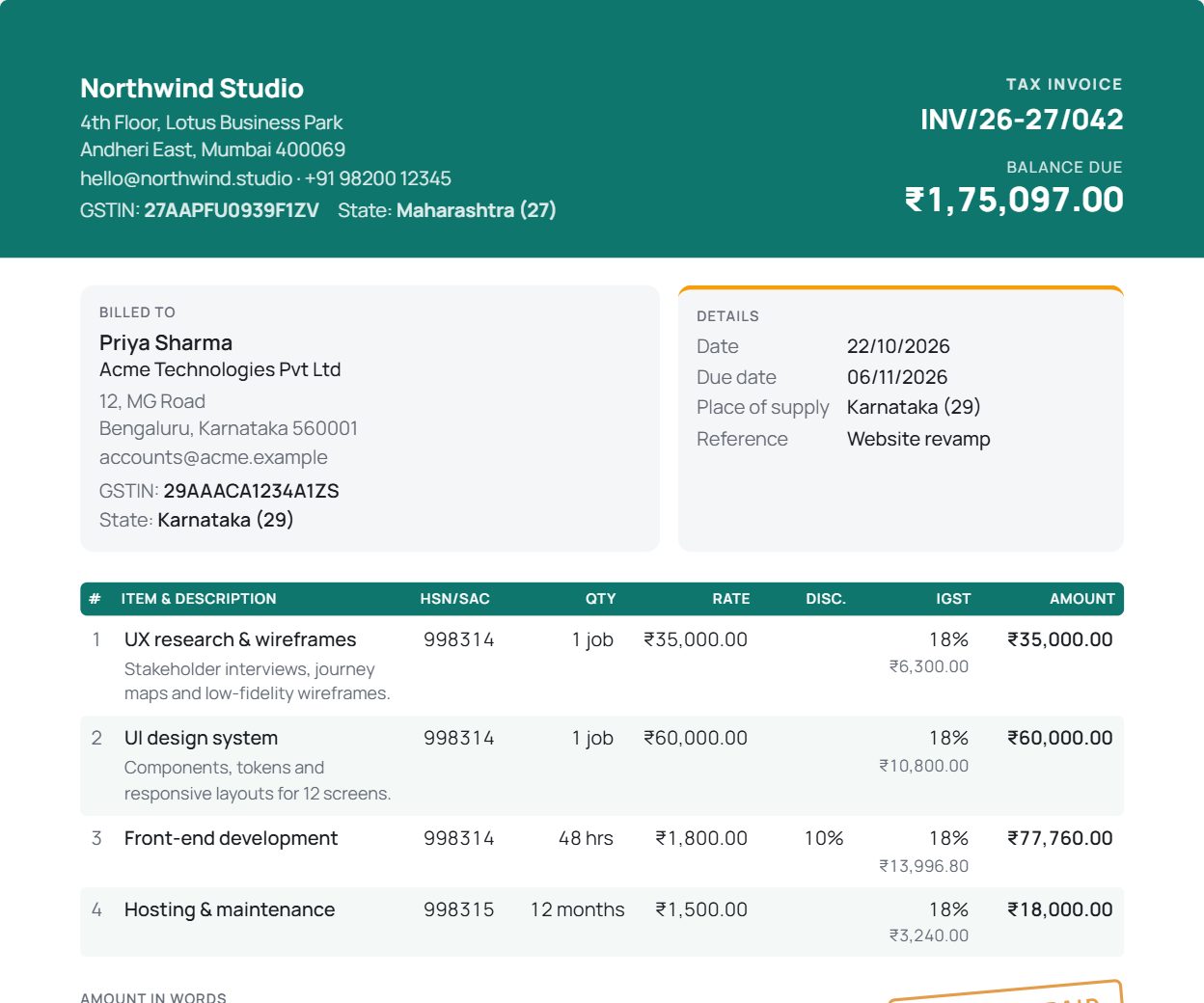
Task: Click the IGST amount ₹13,996.80
Action: (x=924, y=866)
